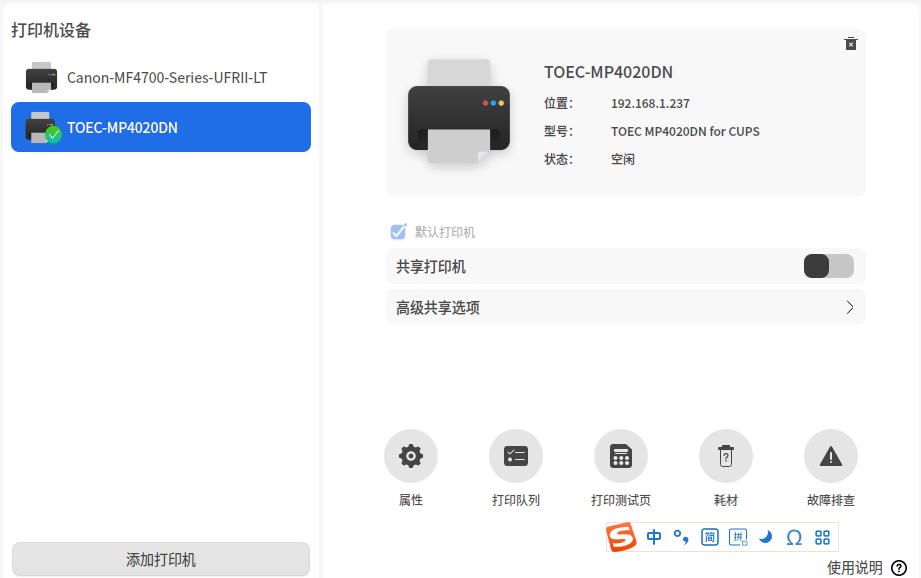Open the Sogou toolbox grid icon

tap(822, 537)
